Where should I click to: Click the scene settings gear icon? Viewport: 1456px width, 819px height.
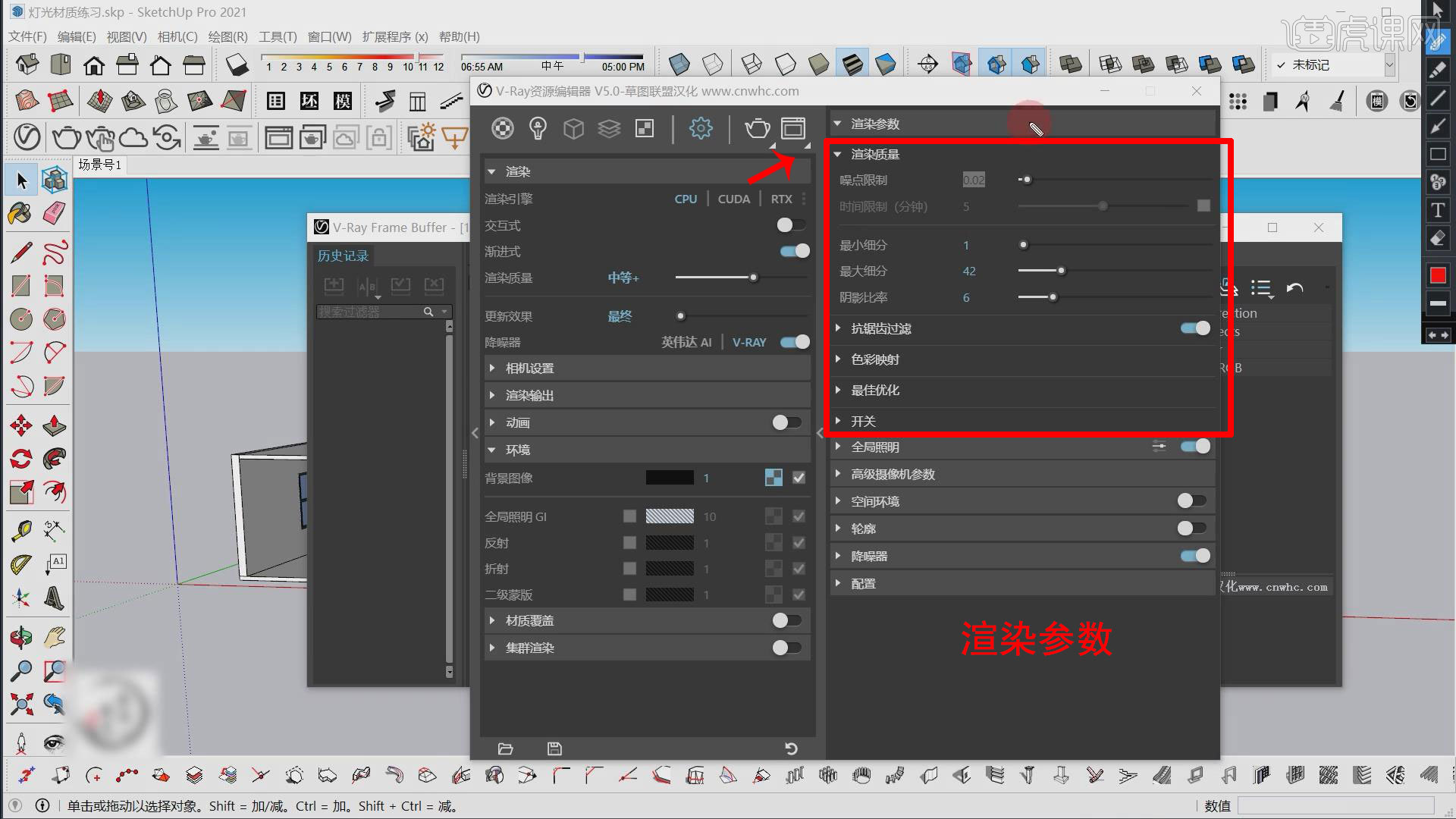click(701, 128)
